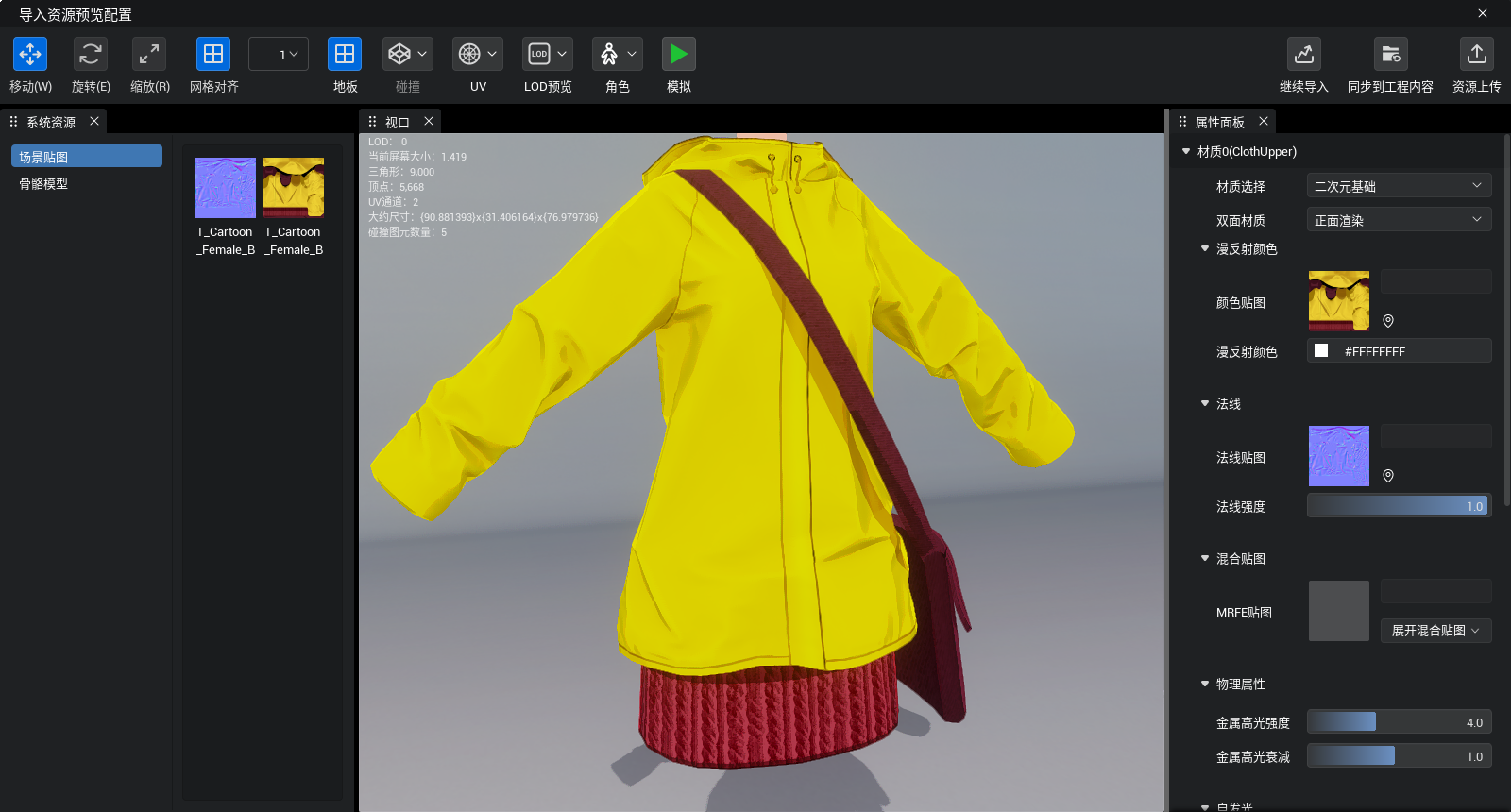Click the character (角色) icon
Viewport: 1511px width, 812px height.
(x=609, y=54)
